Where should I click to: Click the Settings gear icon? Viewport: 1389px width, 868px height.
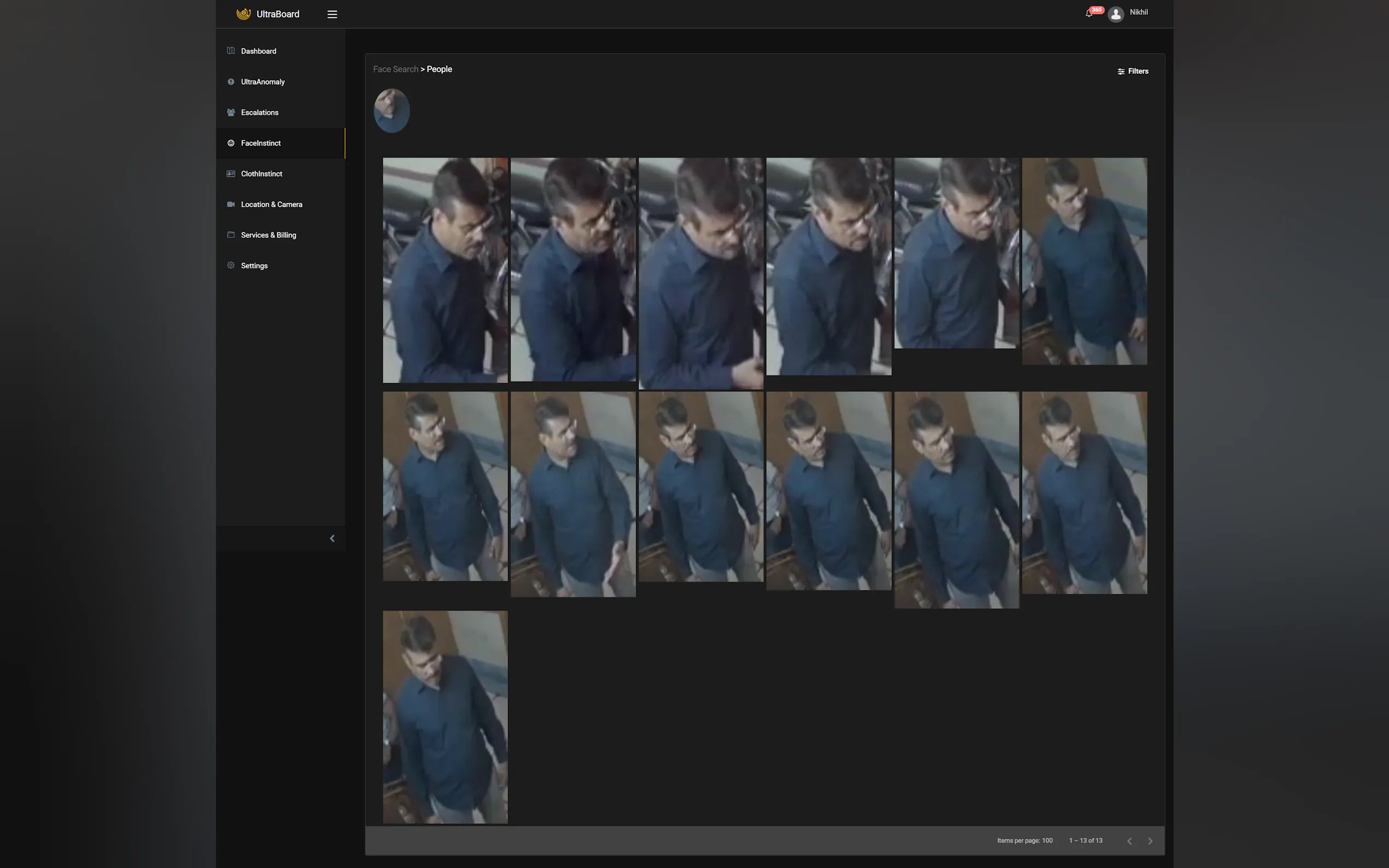231,265
